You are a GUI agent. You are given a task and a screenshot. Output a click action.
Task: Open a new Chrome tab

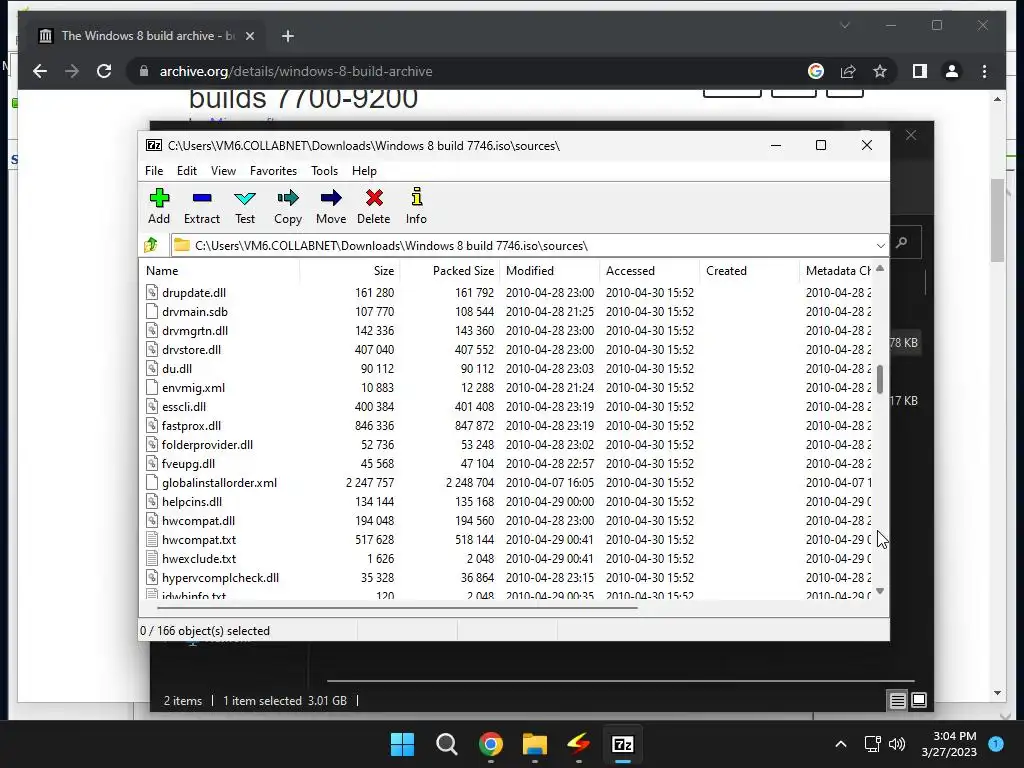pos(288,36)
